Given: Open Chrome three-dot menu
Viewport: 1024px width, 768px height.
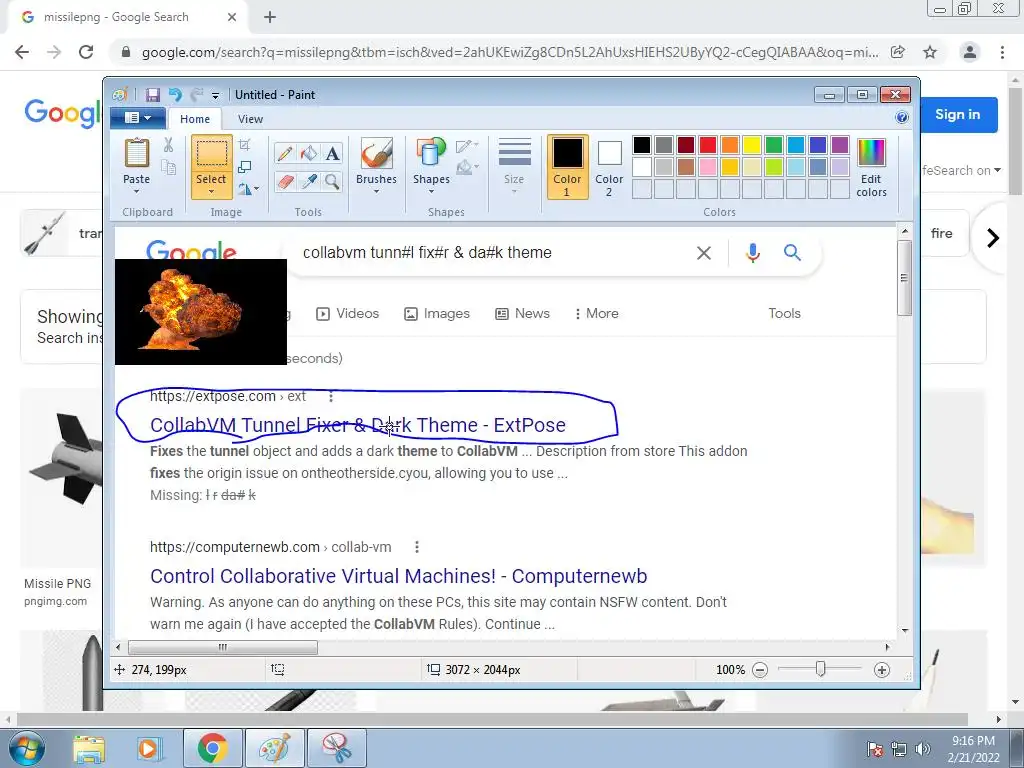Looking at the screenshot, I should tap(1002, 52).
